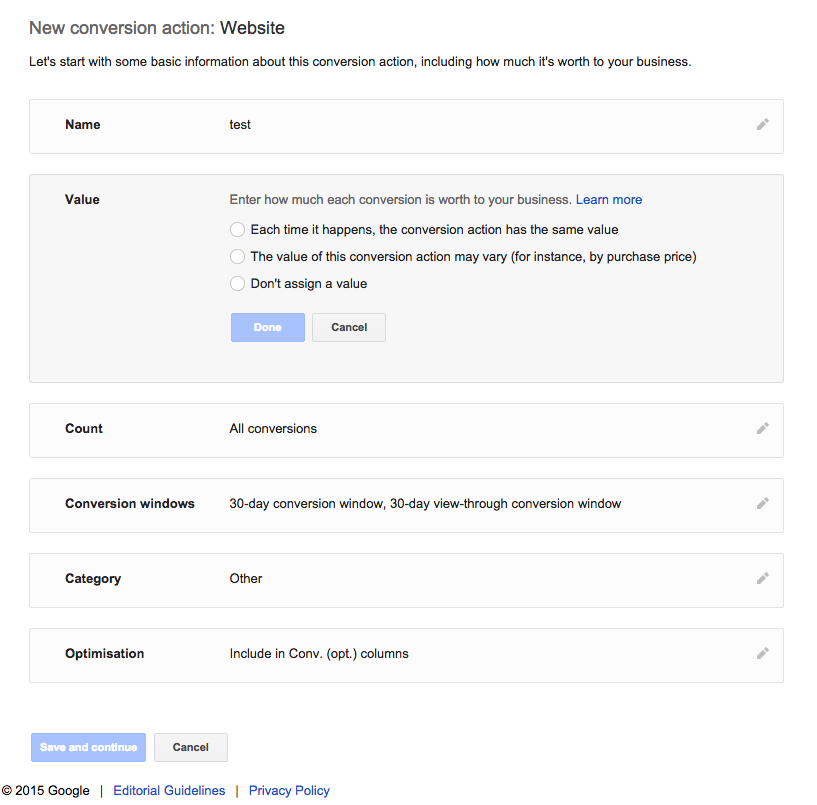Cancel the Value section editing
817x805 pixels.
[x=348, y=327]
